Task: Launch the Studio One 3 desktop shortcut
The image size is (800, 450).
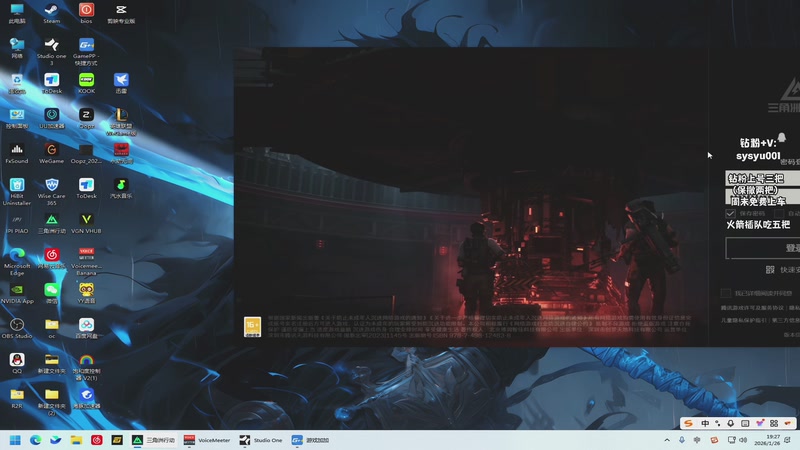Action: point(52,51)
